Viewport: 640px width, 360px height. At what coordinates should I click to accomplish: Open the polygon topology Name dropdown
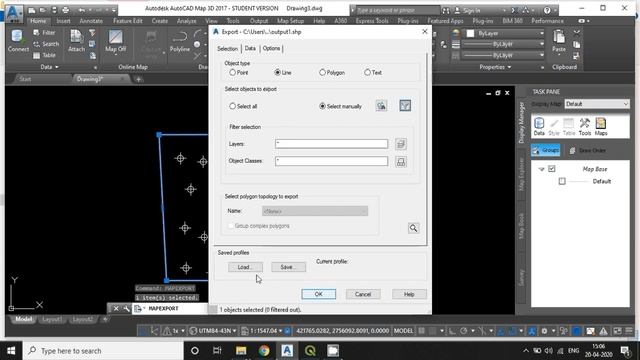[315, 211]
